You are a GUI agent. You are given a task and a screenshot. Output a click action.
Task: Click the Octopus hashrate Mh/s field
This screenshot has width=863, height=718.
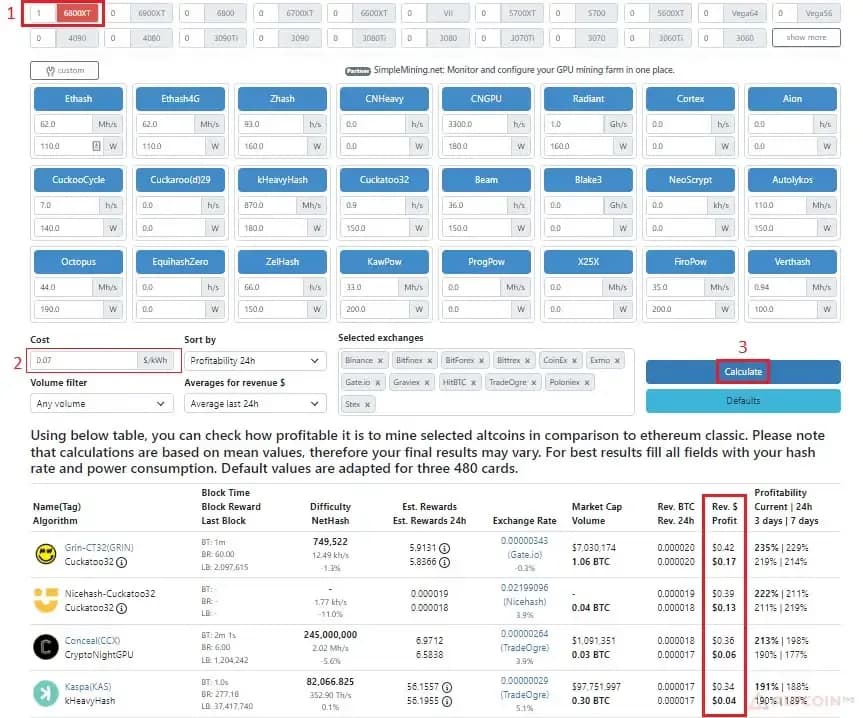point(63,287)
